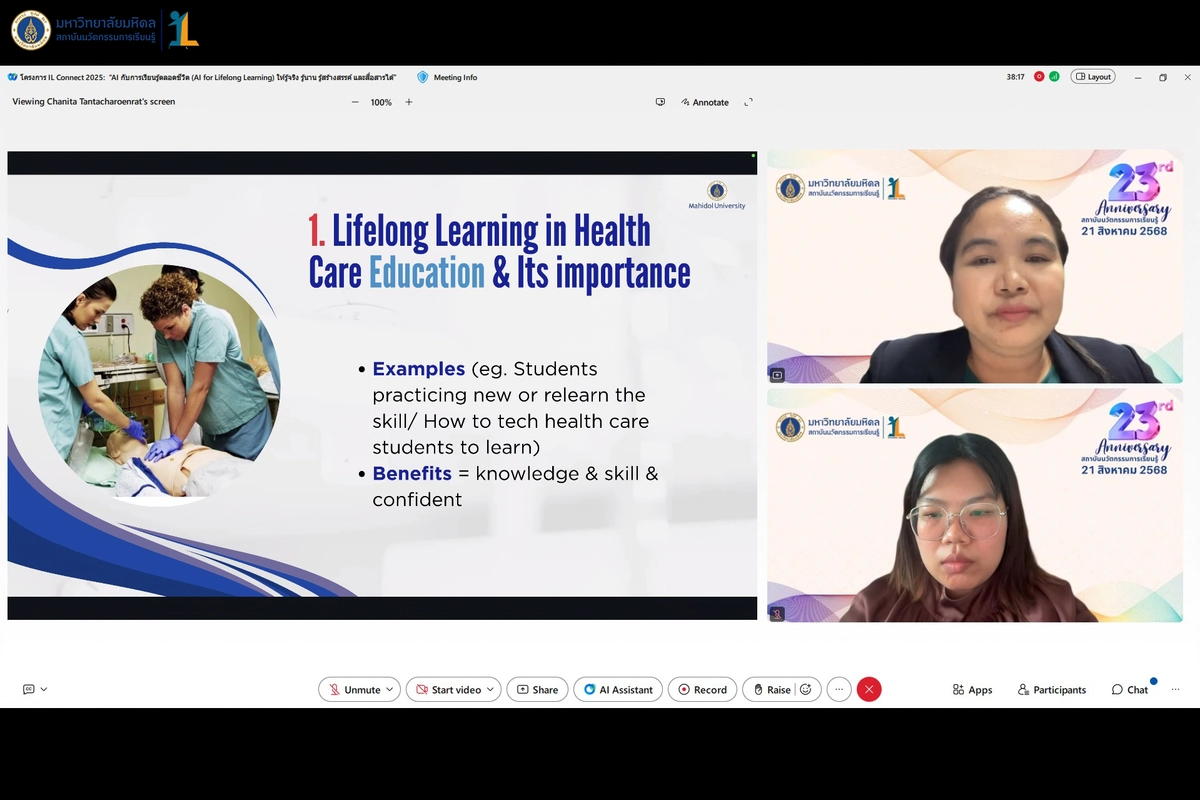Open the audio options arrow beside Unmute
Image resolution: width=1200 pixels, height=800 pixels.
pos(390,689)
